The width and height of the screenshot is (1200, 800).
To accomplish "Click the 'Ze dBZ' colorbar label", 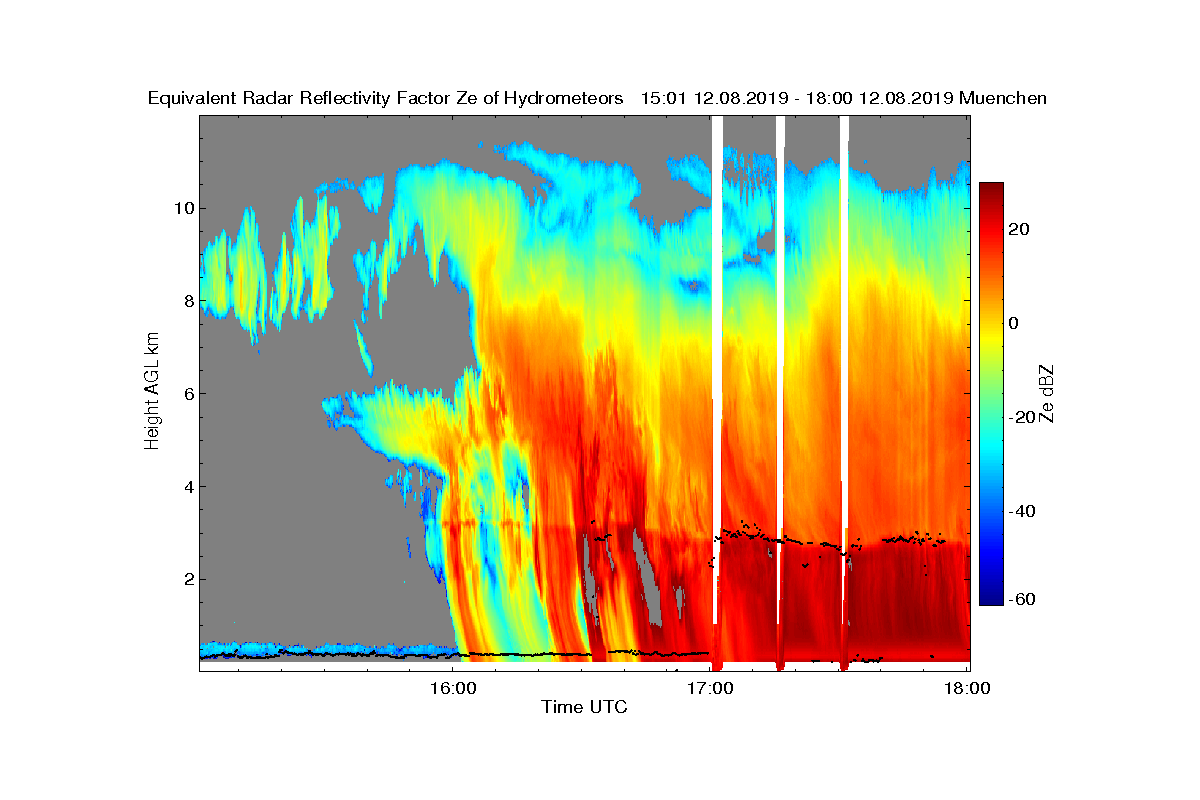I will (x=1048, y=394).
